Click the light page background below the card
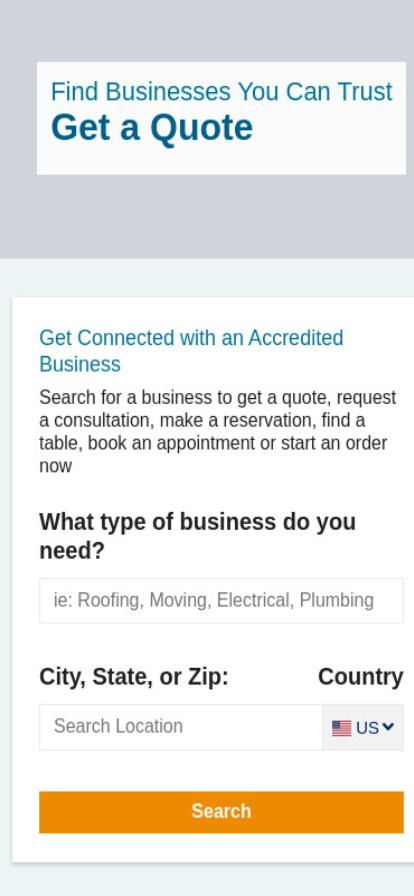Screen dimensions: 414x896 (x=207, y=880)
